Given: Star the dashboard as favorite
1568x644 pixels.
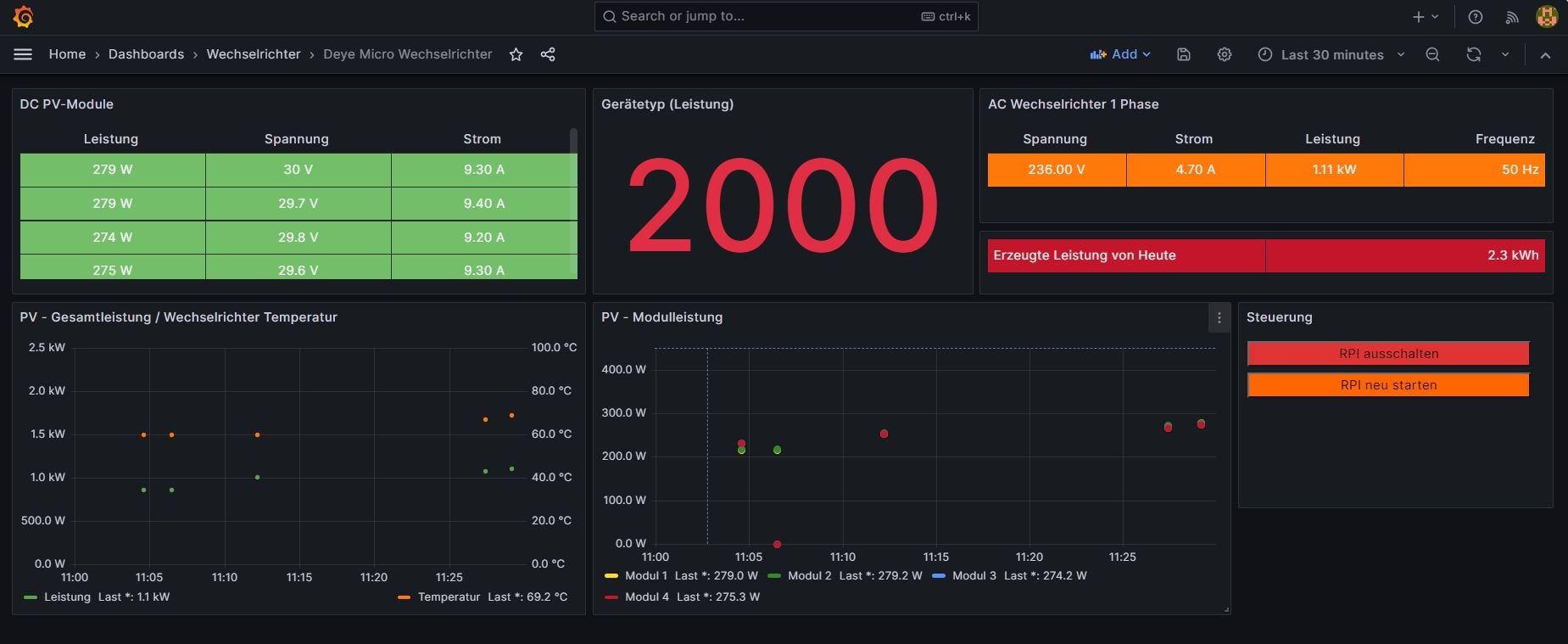Looking at the screenshot, I should click(x=516, y=54).
